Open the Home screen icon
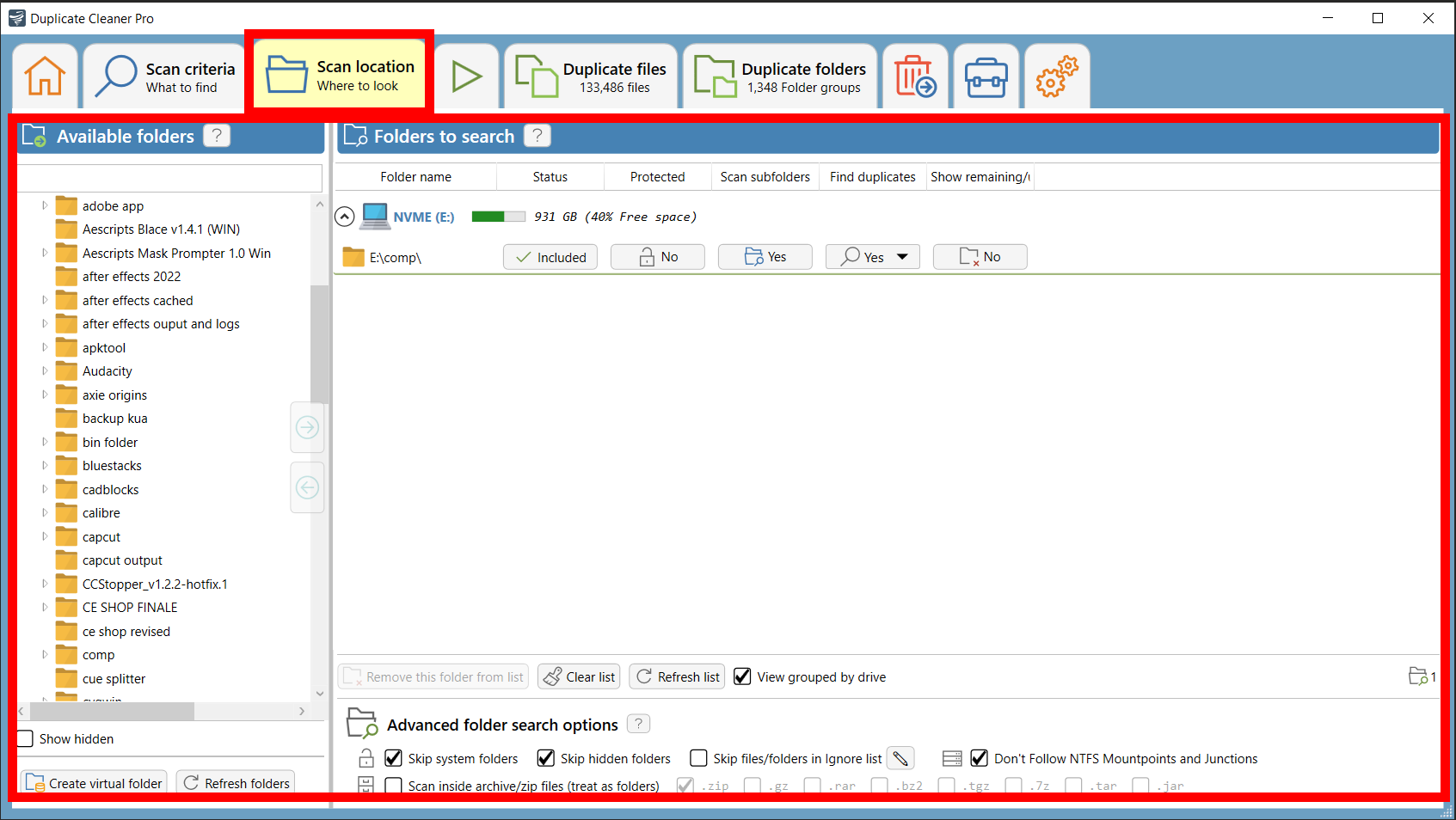1456x820 pixels. pyautogui.click(x=44, y=76)
